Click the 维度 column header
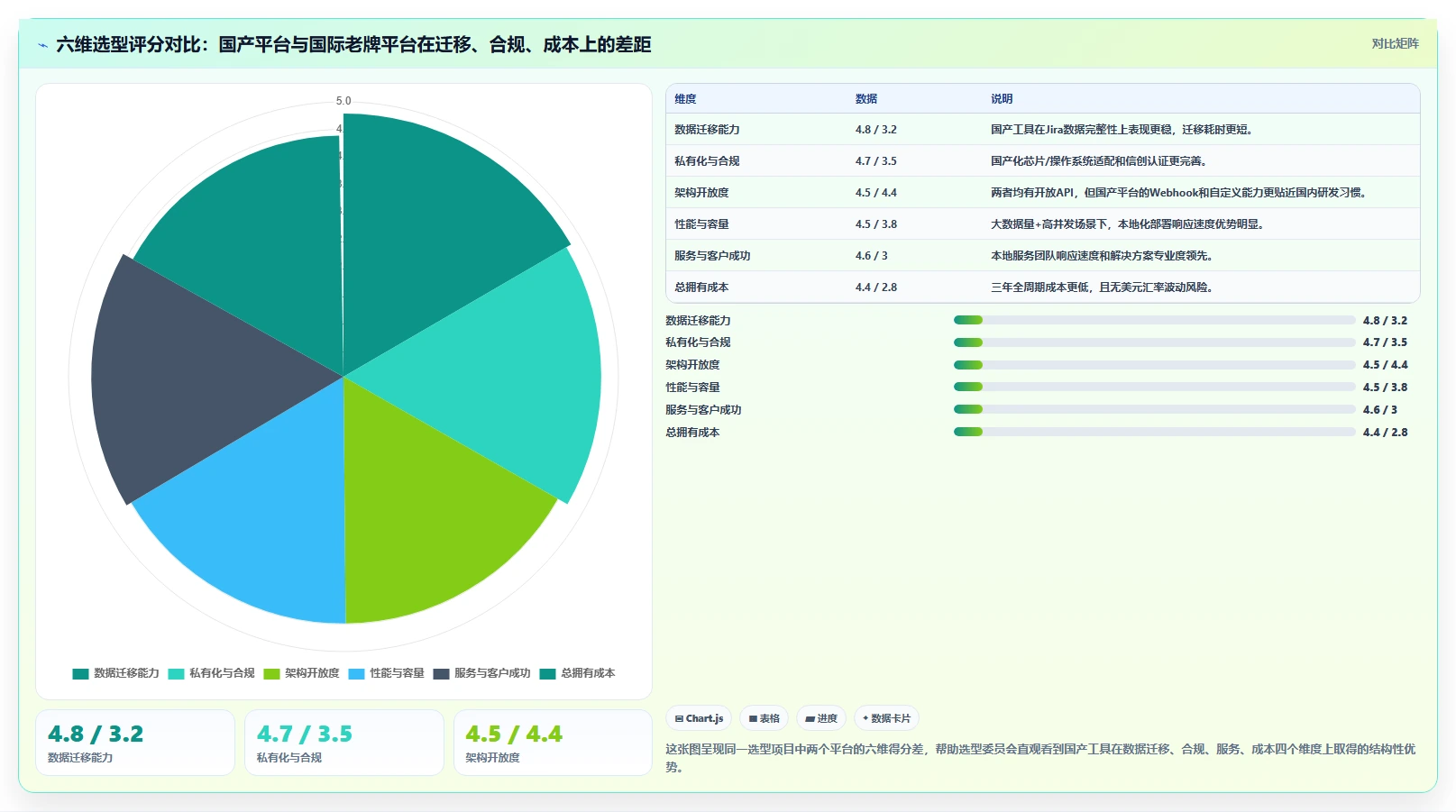Screen dimensions: 1456x812 (685, 99)
